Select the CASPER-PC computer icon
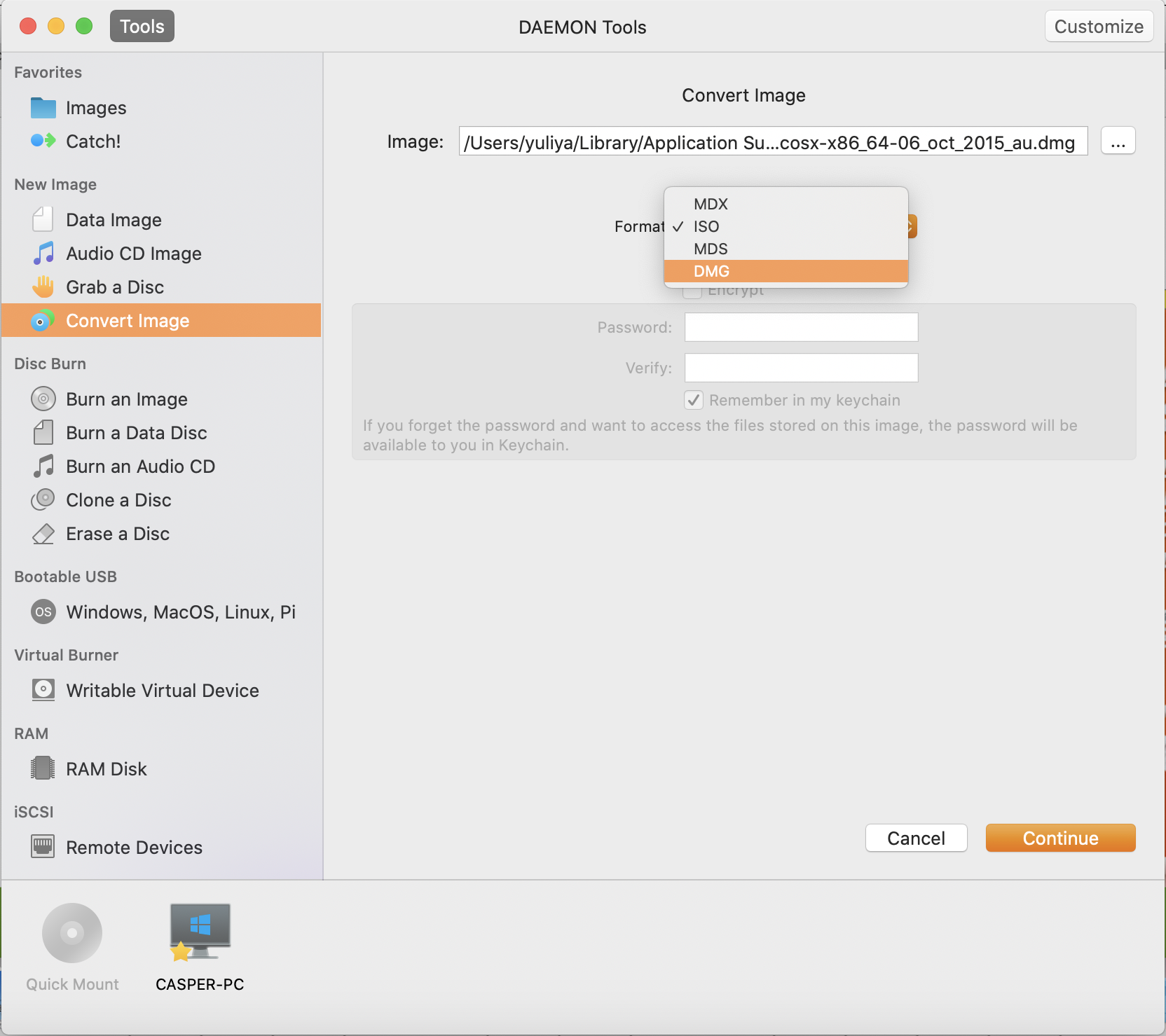The height and width of the screenshot is (1036, 1166). click(200, 932)
